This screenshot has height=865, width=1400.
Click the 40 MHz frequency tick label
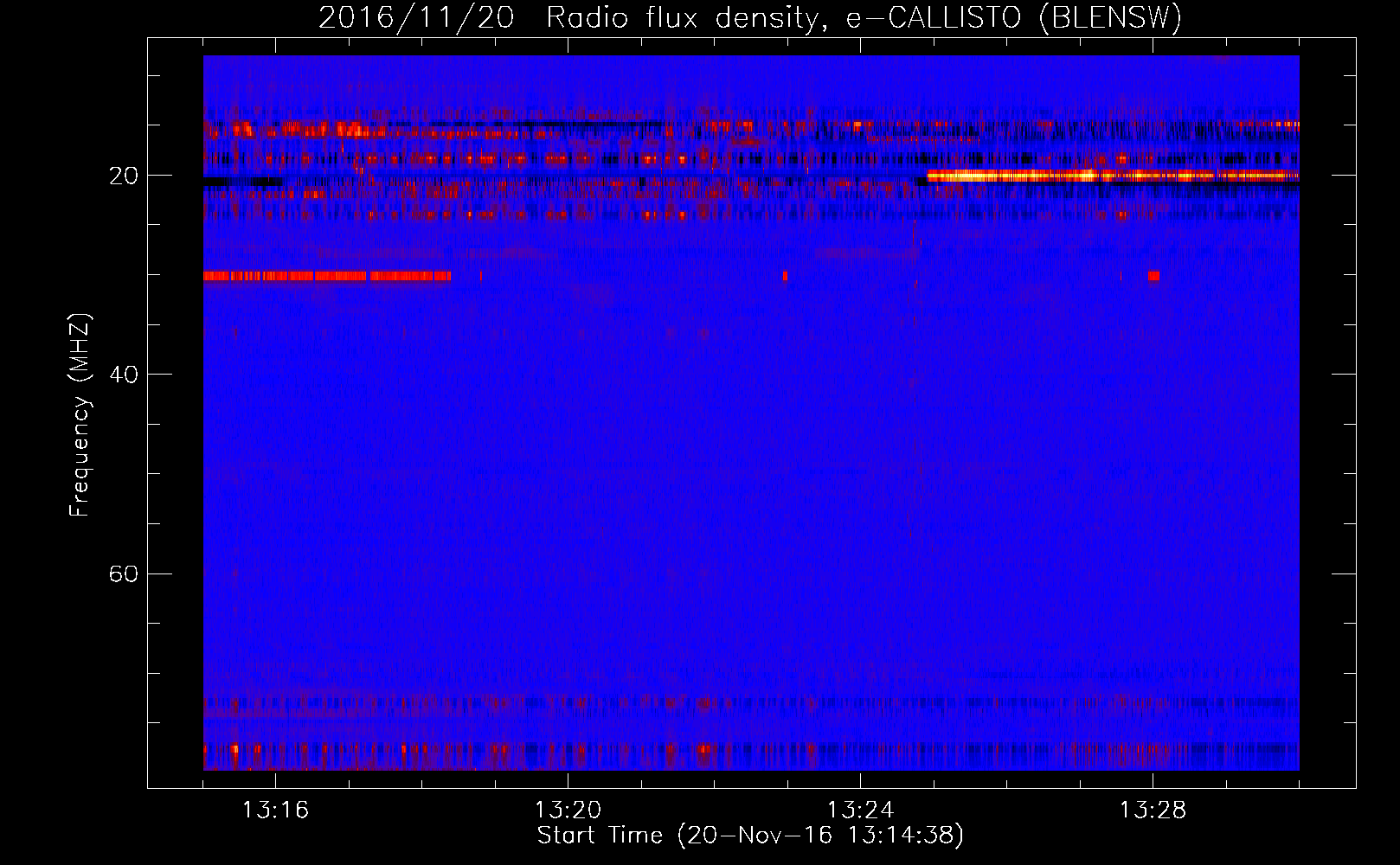coord(124,375)
